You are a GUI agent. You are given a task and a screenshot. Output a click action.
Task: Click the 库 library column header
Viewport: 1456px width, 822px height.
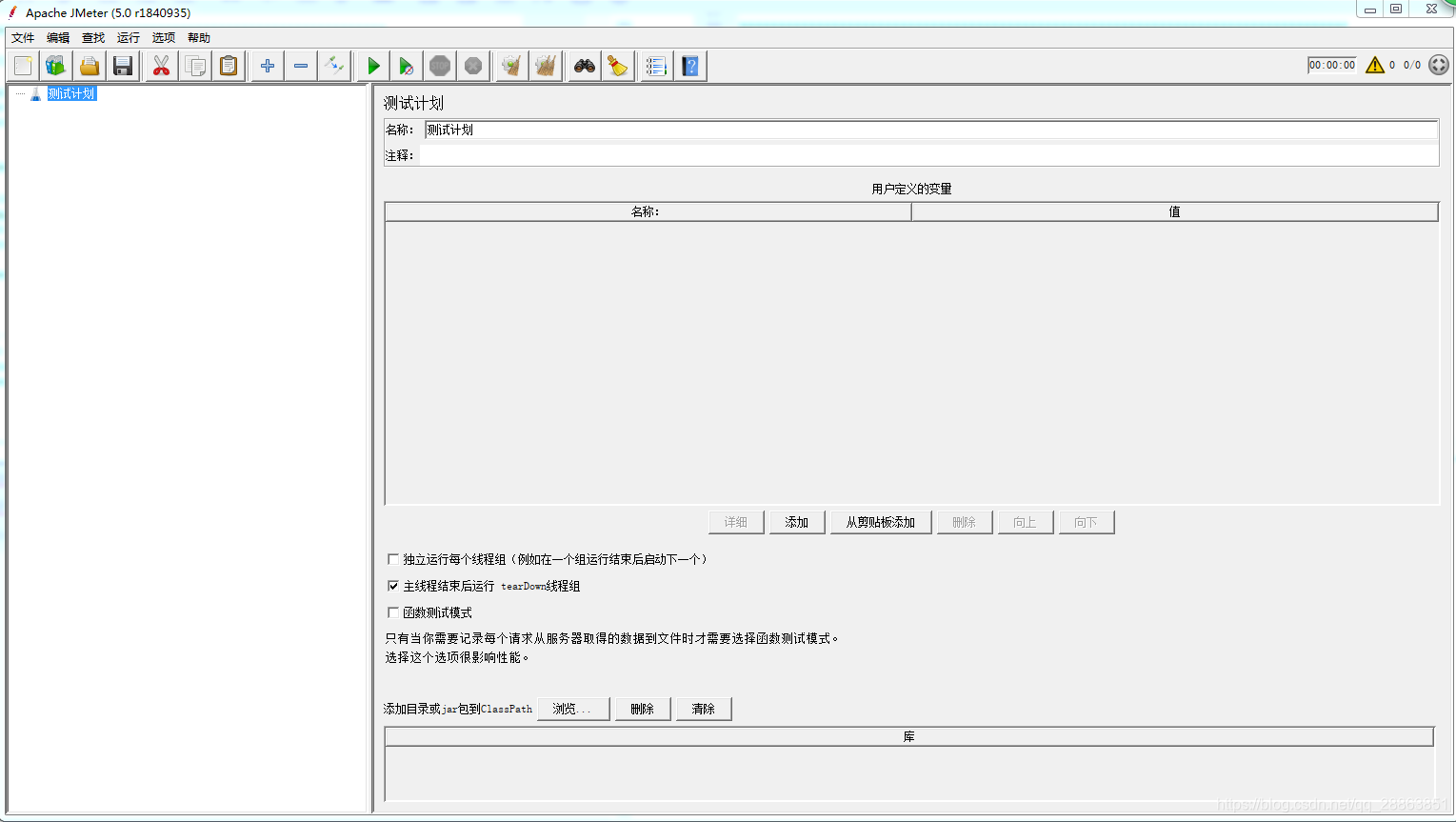[909, 736]
